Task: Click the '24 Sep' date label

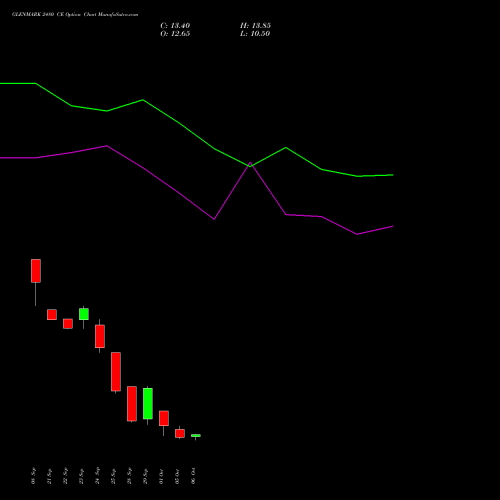Action: tap(97, 476)
